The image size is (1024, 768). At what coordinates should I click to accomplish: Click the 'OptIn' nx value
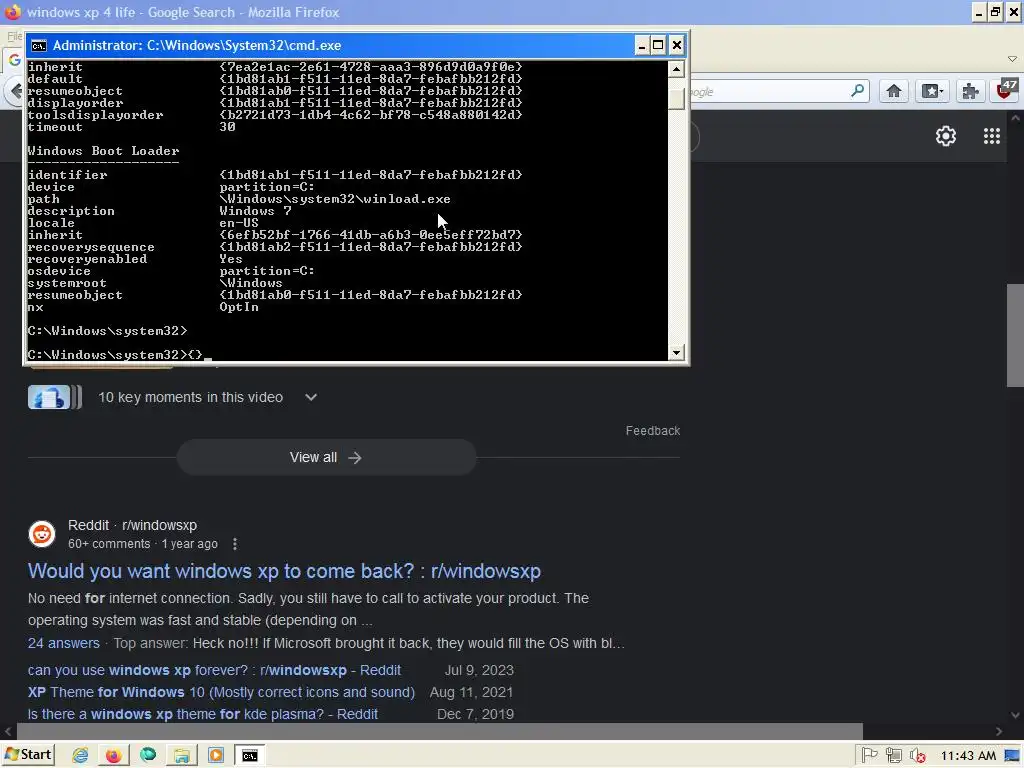point(239,307)
